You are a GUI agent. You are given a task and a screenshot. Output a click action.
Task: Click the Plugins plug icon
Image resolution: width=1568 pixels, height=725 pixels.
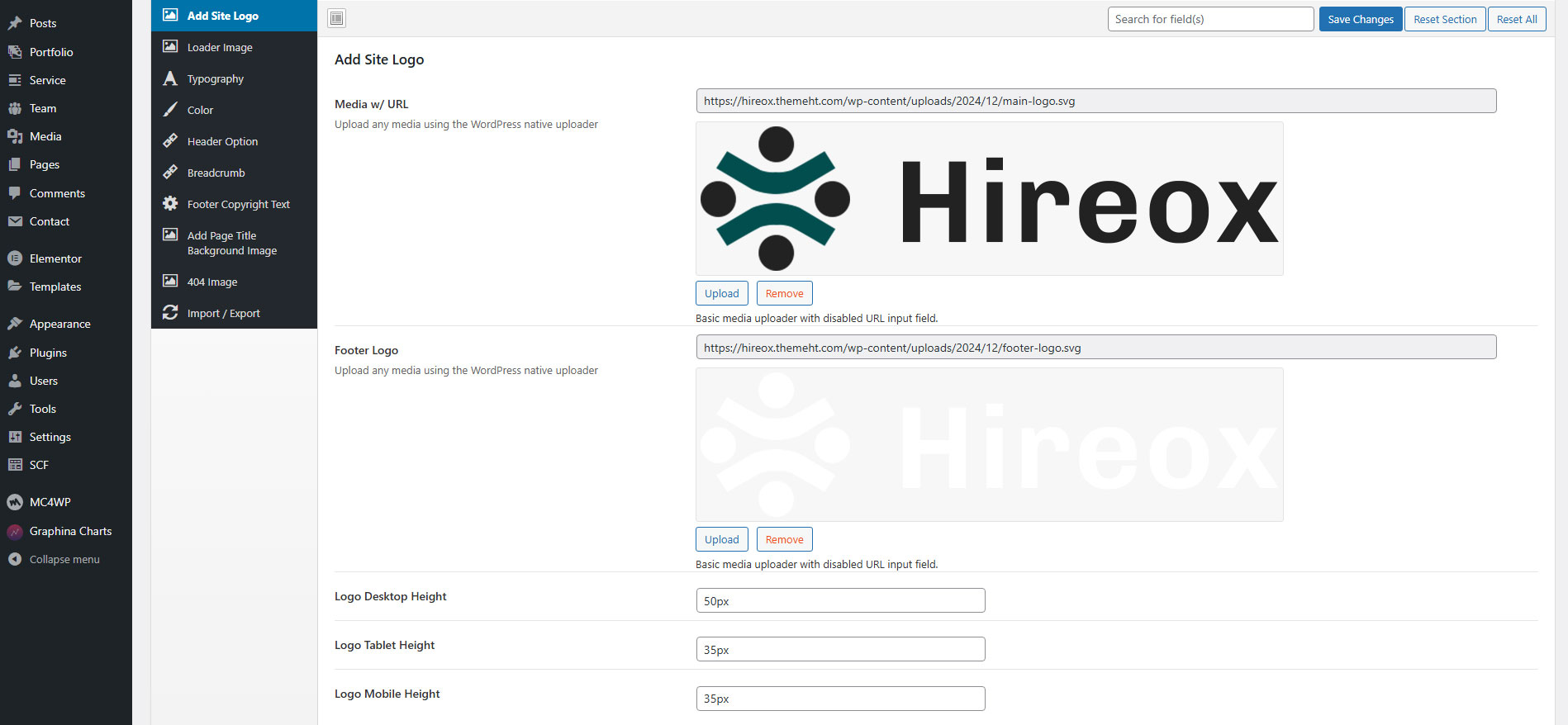[x=15, y=353]
